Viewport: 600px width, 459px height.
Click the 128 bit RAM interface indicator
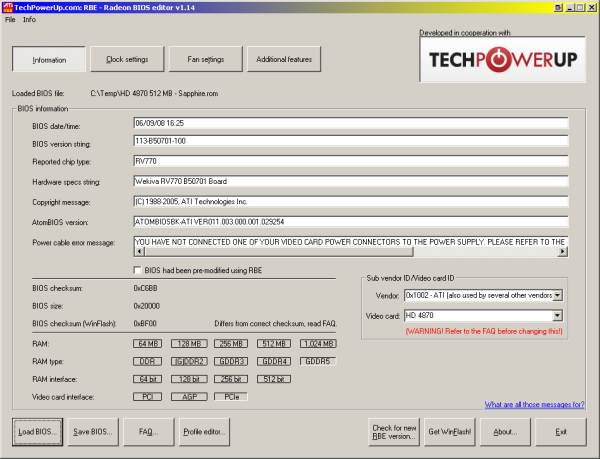(x=189, y=379)
